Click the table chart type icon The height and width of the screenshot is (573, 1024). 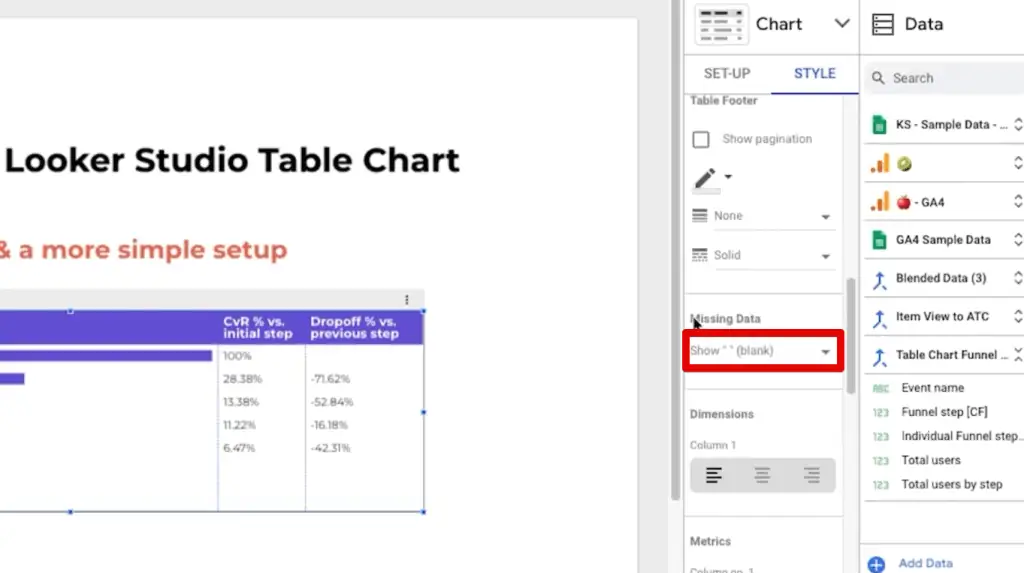721,25
